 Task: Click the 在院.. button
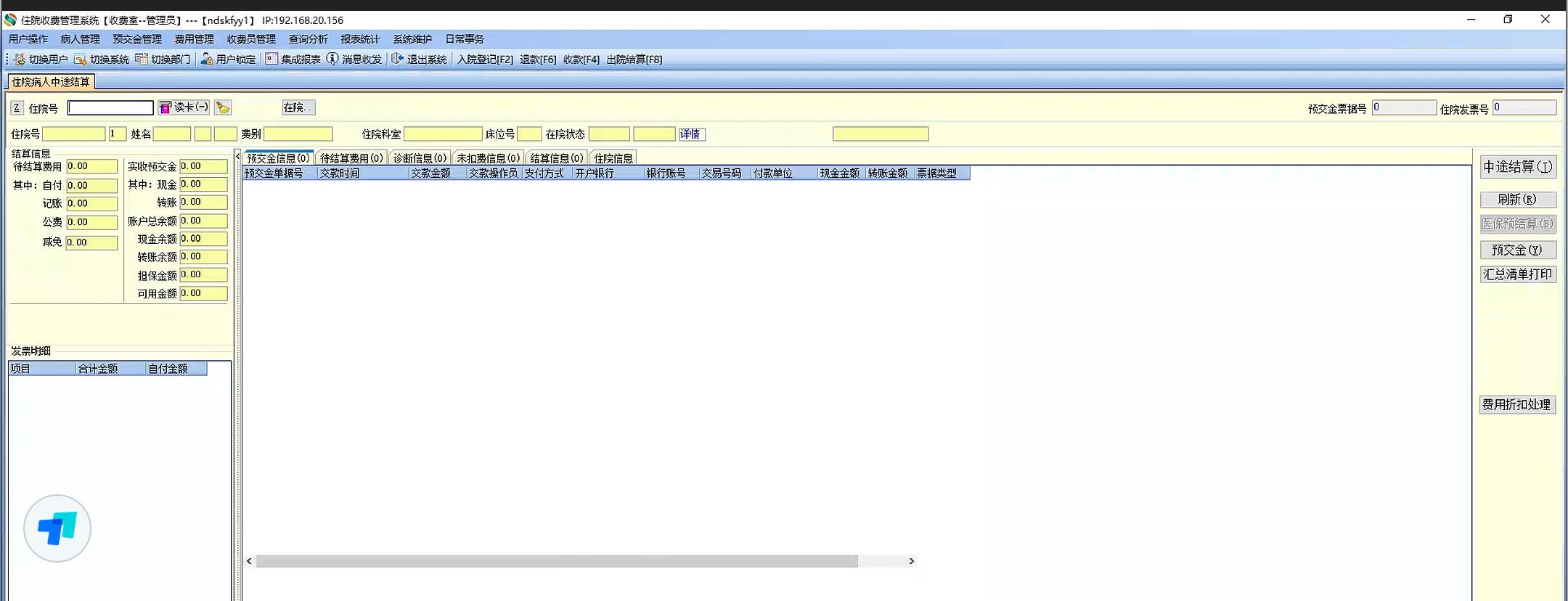pos(298,107)
